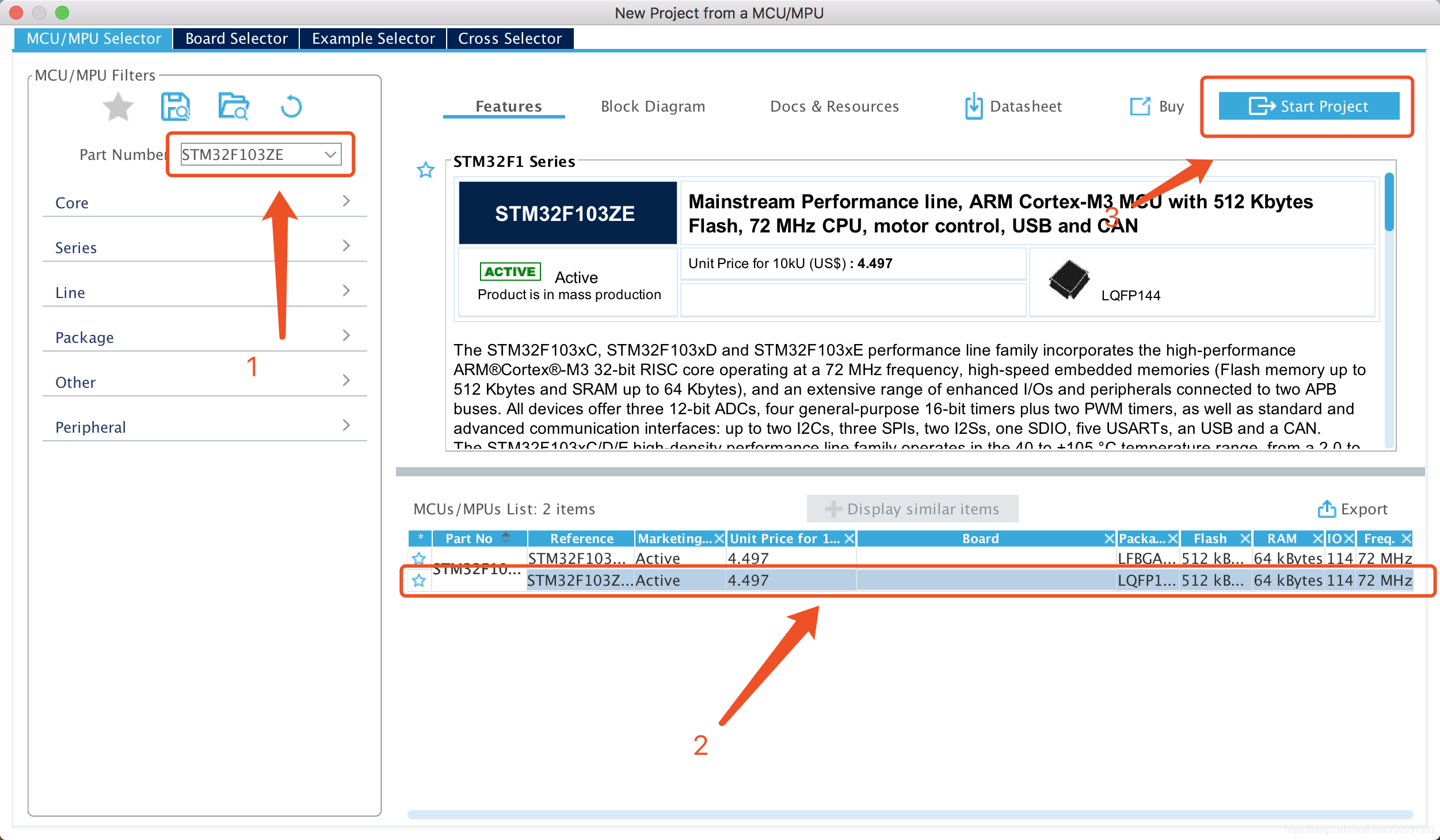Remove the Unit Price column via X
Image resolution: width=1440 pixels, height=840 pixels.
click(849, 539)
